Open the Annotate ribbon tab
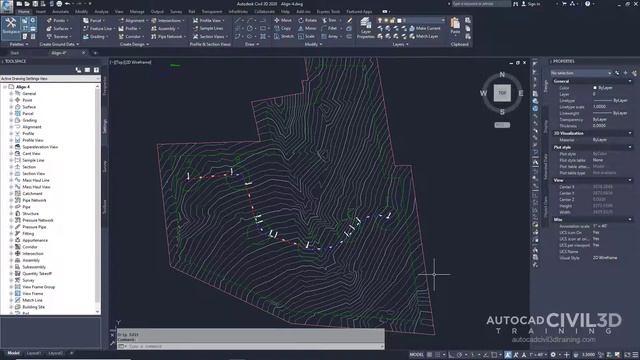640x360 pixels. (60, 12)
